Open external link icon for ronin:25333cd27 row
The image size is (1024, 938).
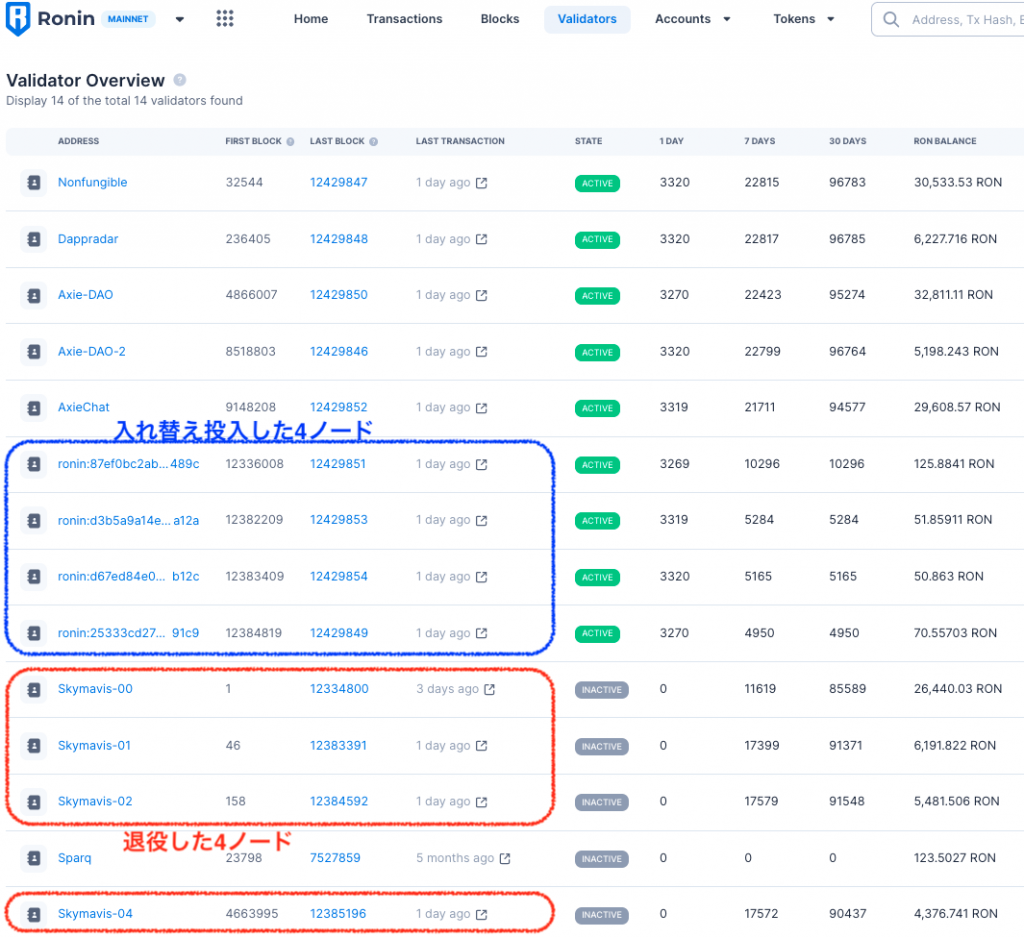point(481,633)
